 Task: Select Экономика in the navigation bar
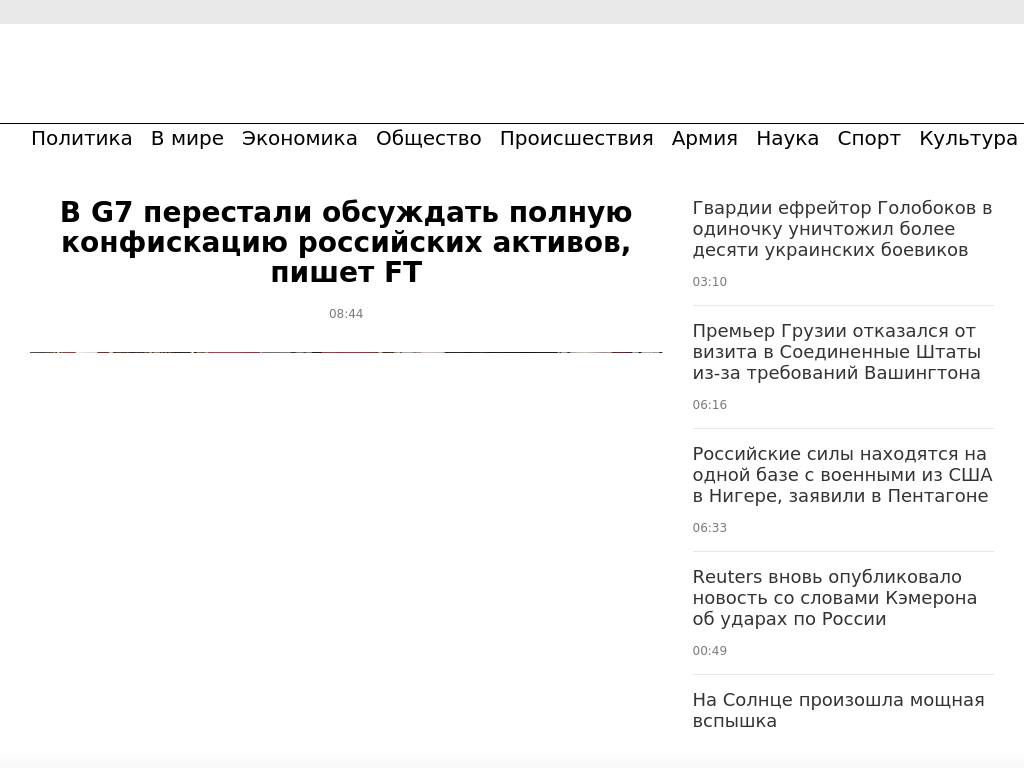pyautogui.click(x=299, y=139)
